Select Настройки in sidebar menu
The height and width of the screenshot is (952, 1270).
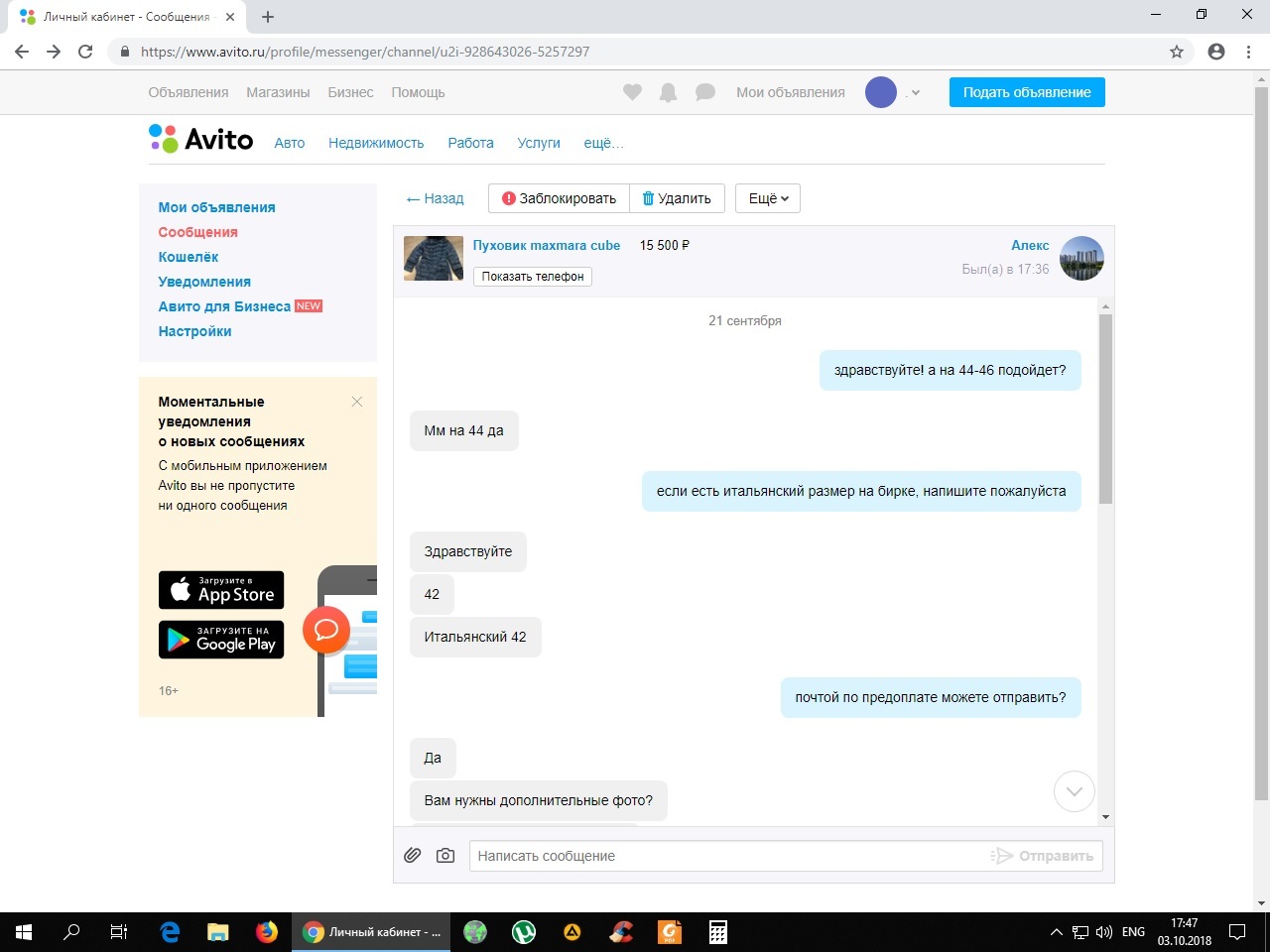(194, 331)
